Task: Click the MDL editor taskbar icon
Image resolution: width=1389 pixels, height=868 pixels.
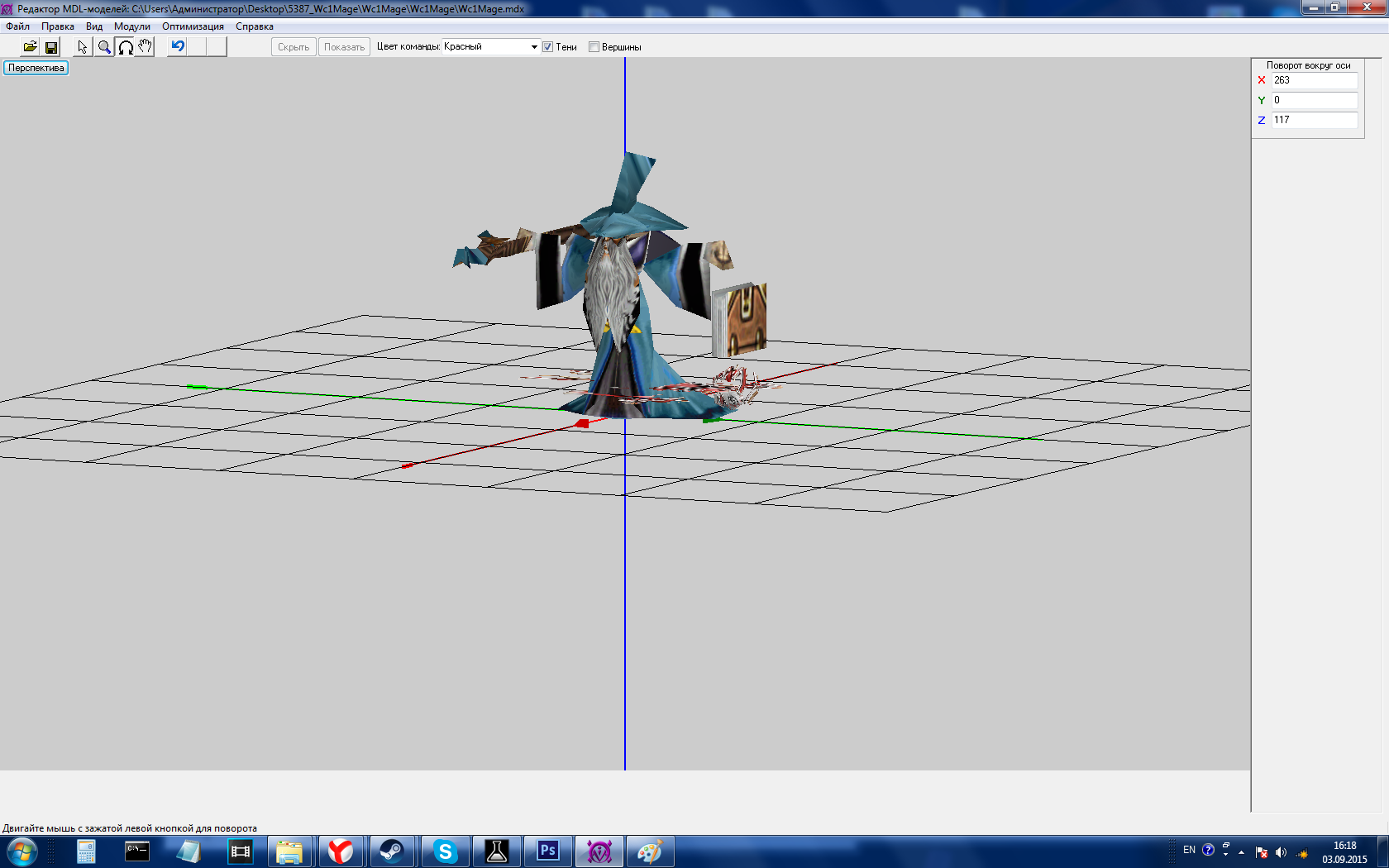Action: point(599,851)
